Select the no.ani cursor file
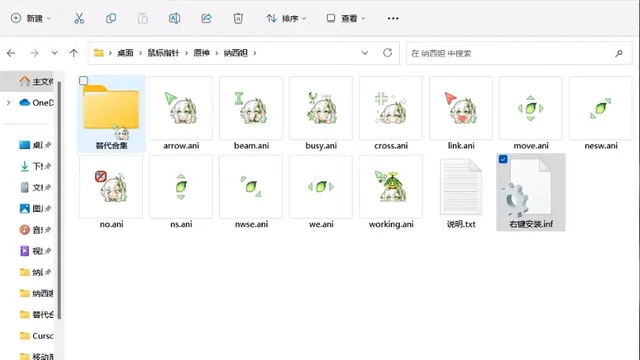Screen dimensions: 640x360 pyautogui.click(x=111, y=192)
